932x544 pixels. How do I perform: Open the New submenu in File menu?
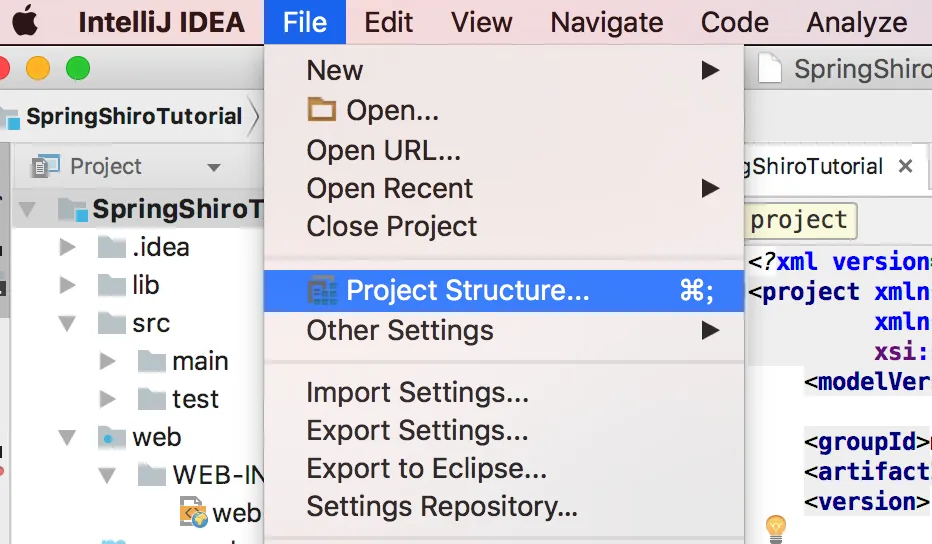(335, 70)
